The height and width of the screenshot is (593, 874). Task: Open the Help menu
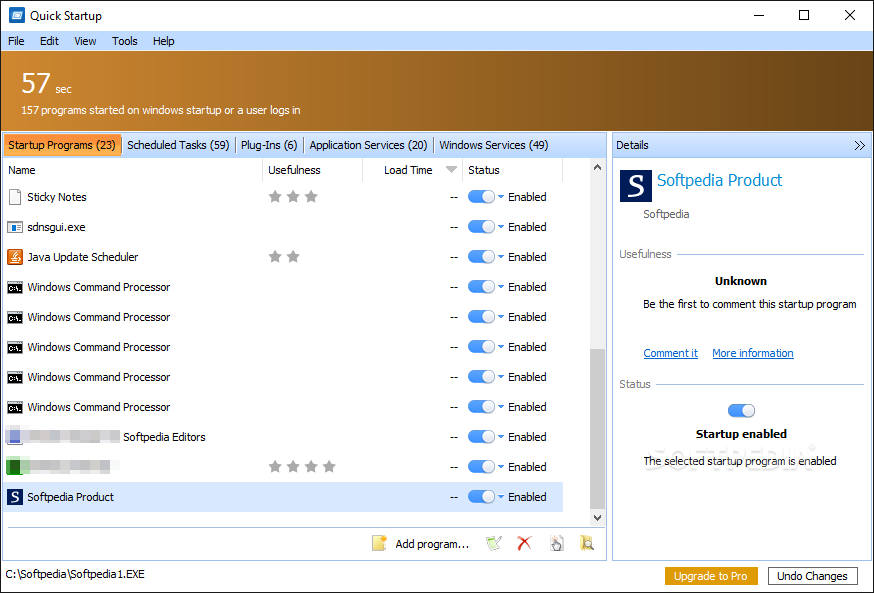coord(163,41)
